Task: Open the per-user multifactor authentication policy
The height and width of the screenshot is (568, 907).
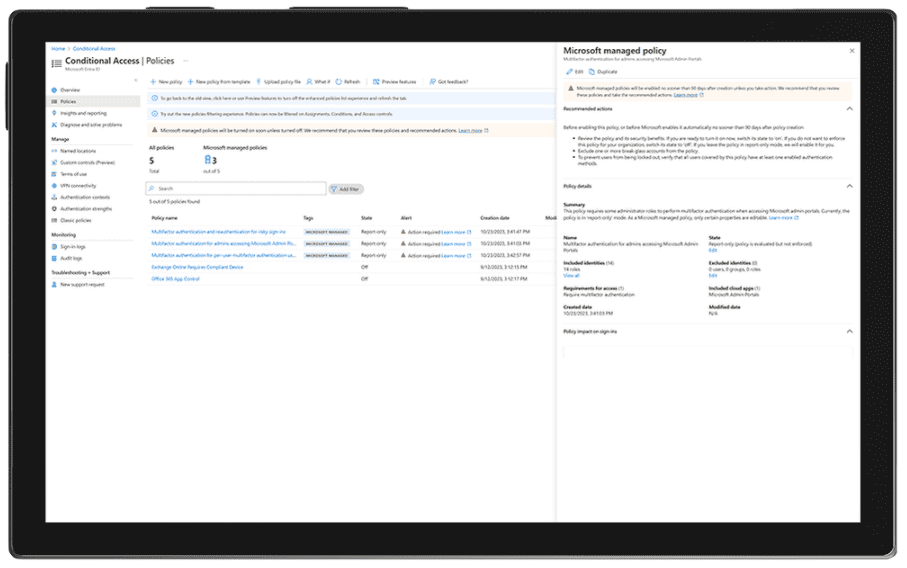Action: point(224,255)
